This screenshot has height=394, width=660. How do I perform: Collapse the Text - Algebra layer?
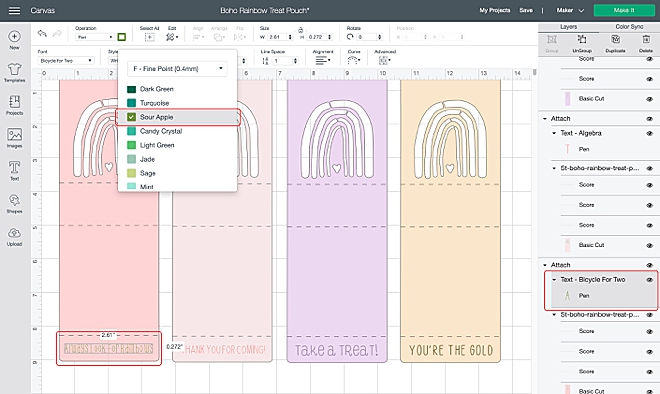tap(554, 133)
